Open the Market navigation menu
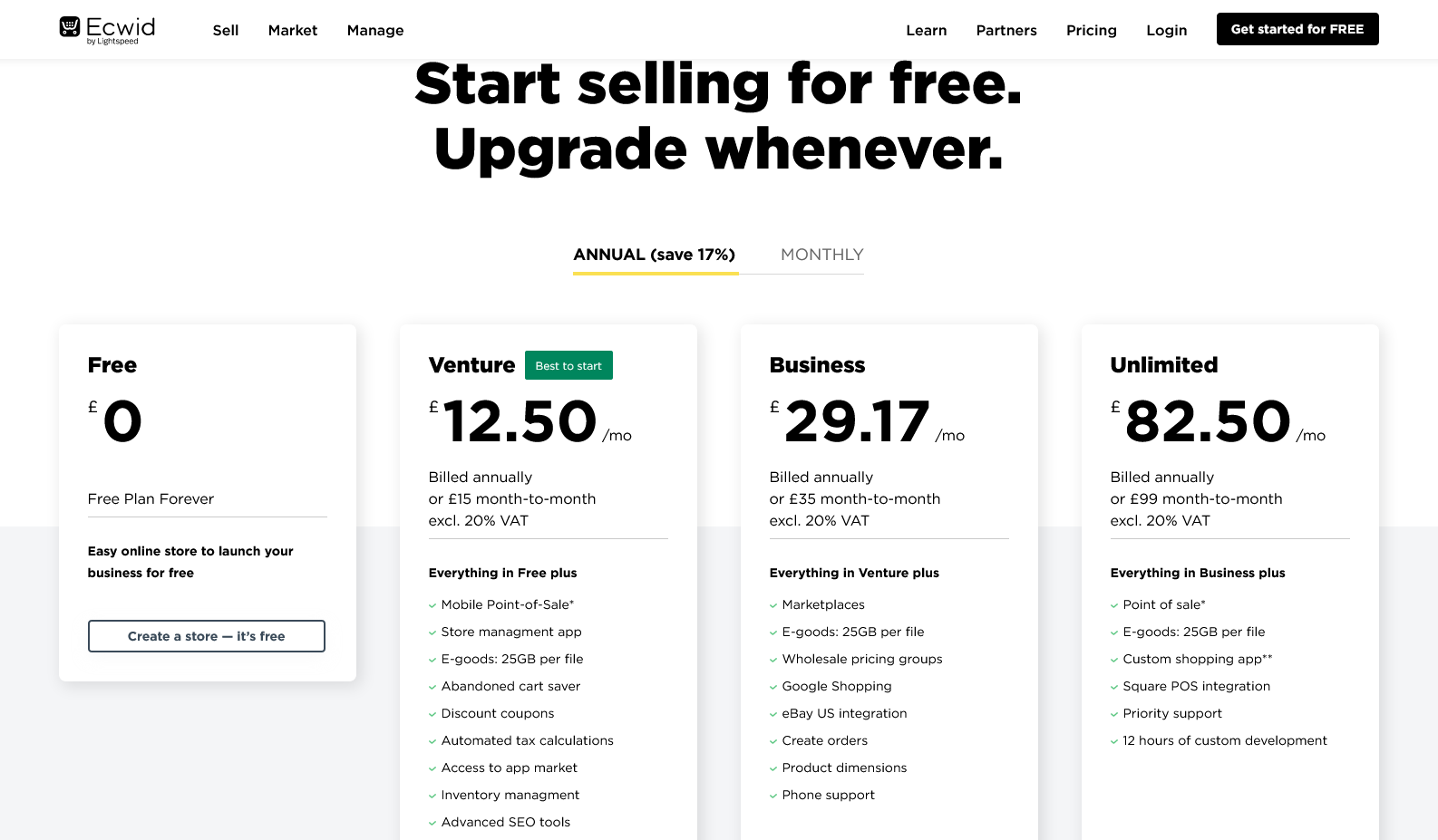The height and width of the screenshot is (840, 1438). tap(293, 30)
